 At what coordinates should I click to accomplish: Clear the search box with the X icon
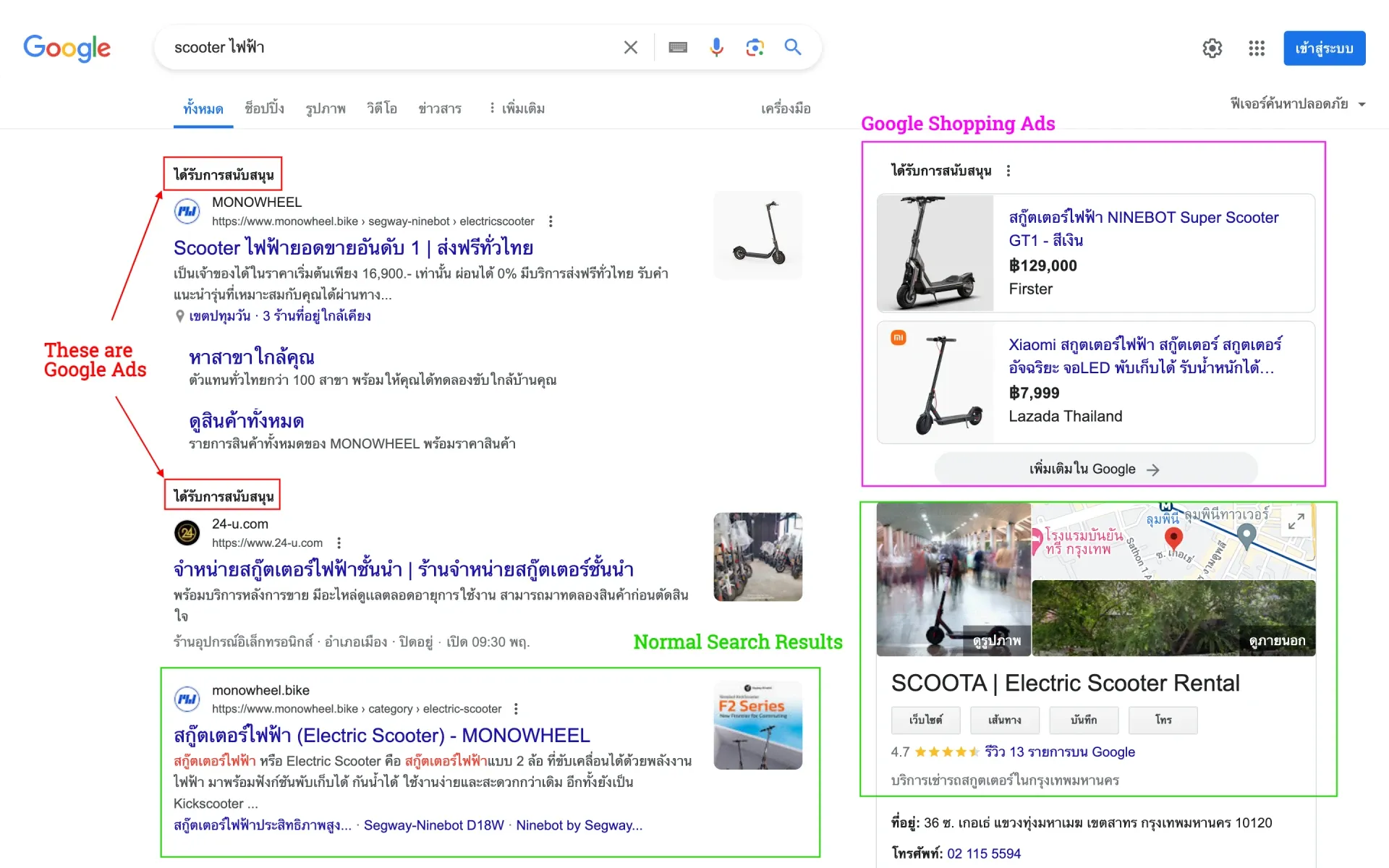[x=630, y=48]
